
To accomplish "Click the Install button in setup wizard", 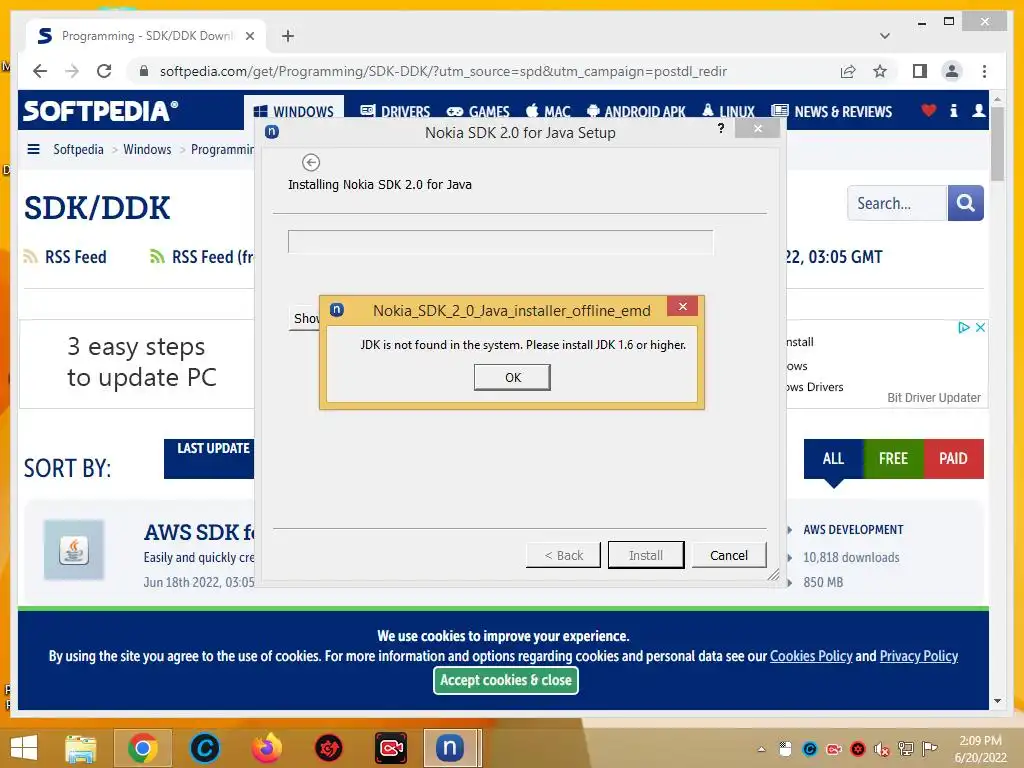I will tap(646, 555).
